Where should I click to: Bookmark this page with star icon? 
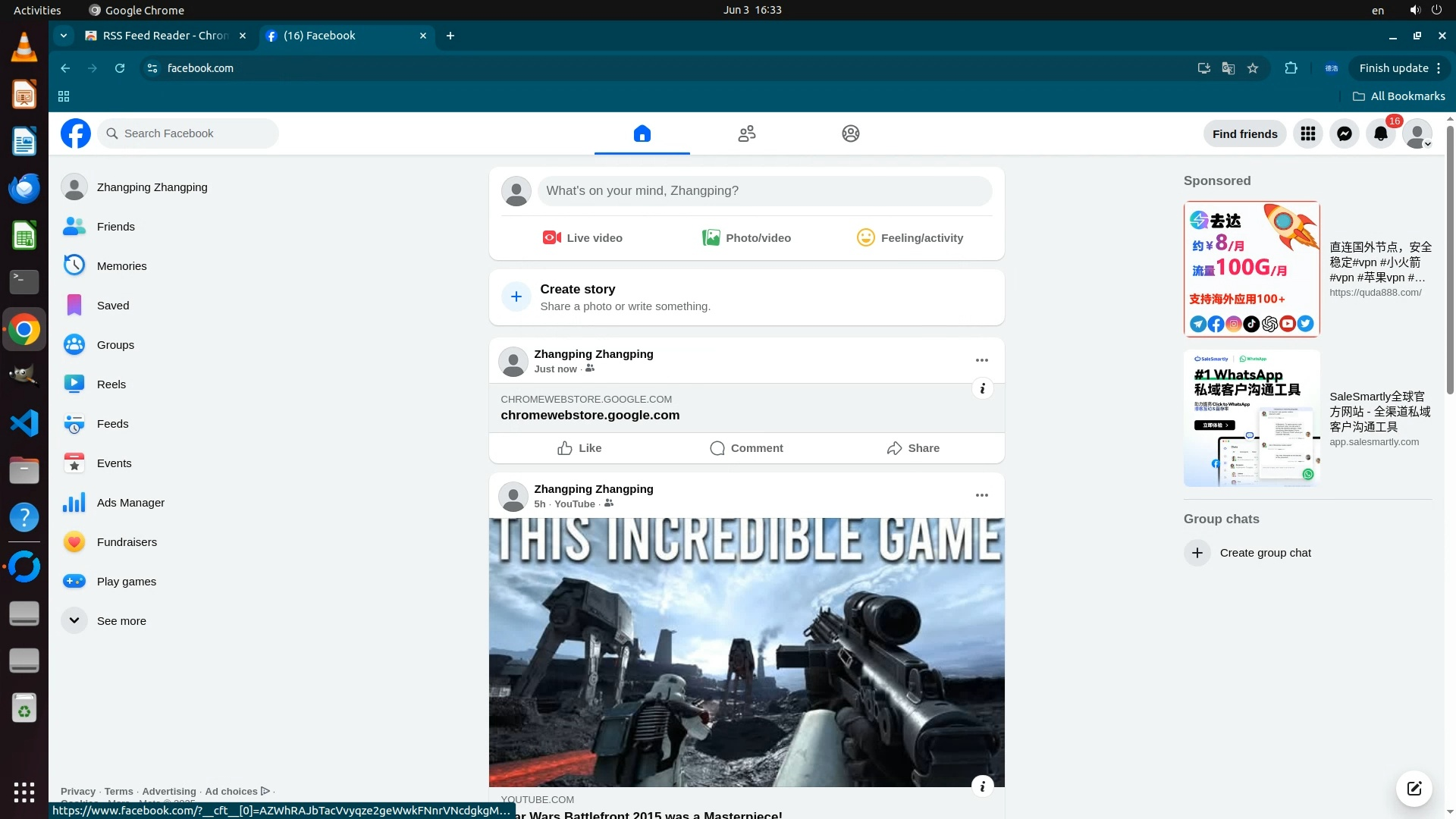[1253, 68]
